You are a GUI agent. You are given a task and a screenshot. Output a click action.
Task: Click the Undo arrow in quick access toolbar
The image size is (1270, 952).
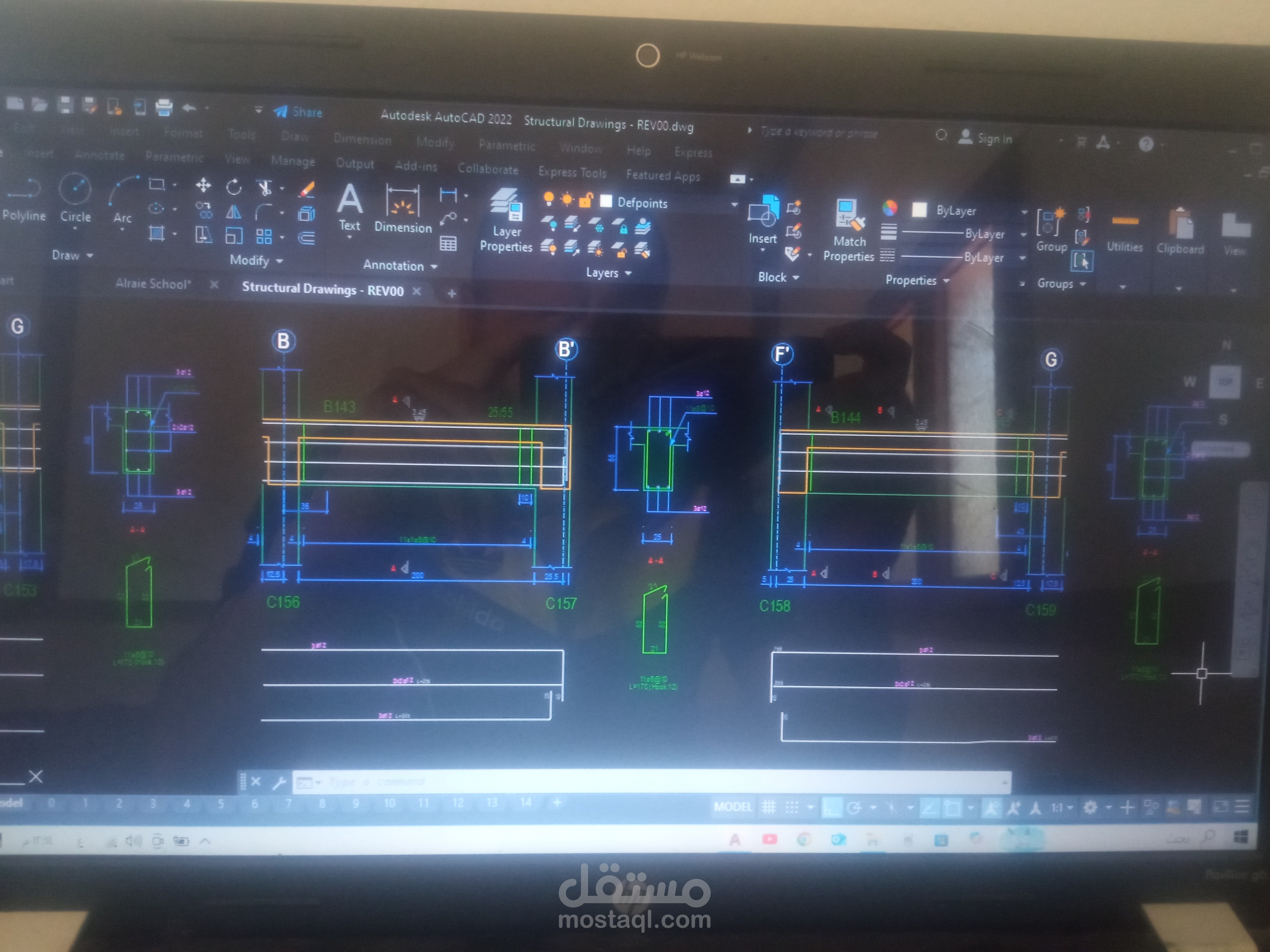[189, 108]
